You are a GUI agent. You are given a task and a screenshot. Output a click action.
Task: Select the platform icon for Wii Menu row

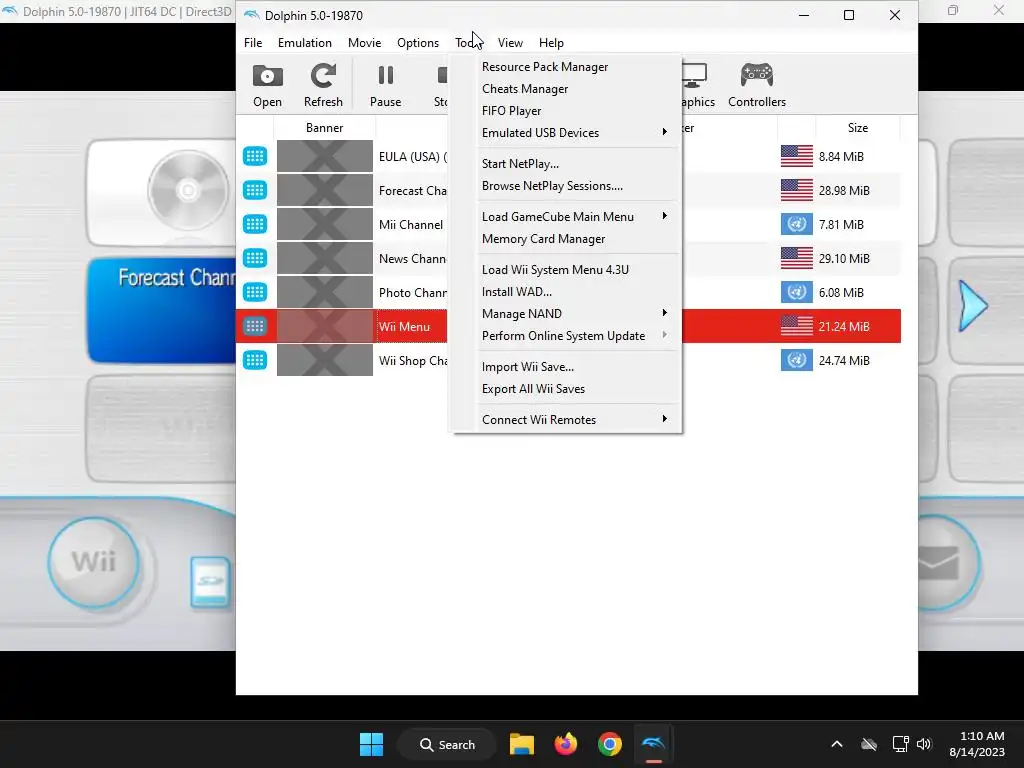click(255, 326)
